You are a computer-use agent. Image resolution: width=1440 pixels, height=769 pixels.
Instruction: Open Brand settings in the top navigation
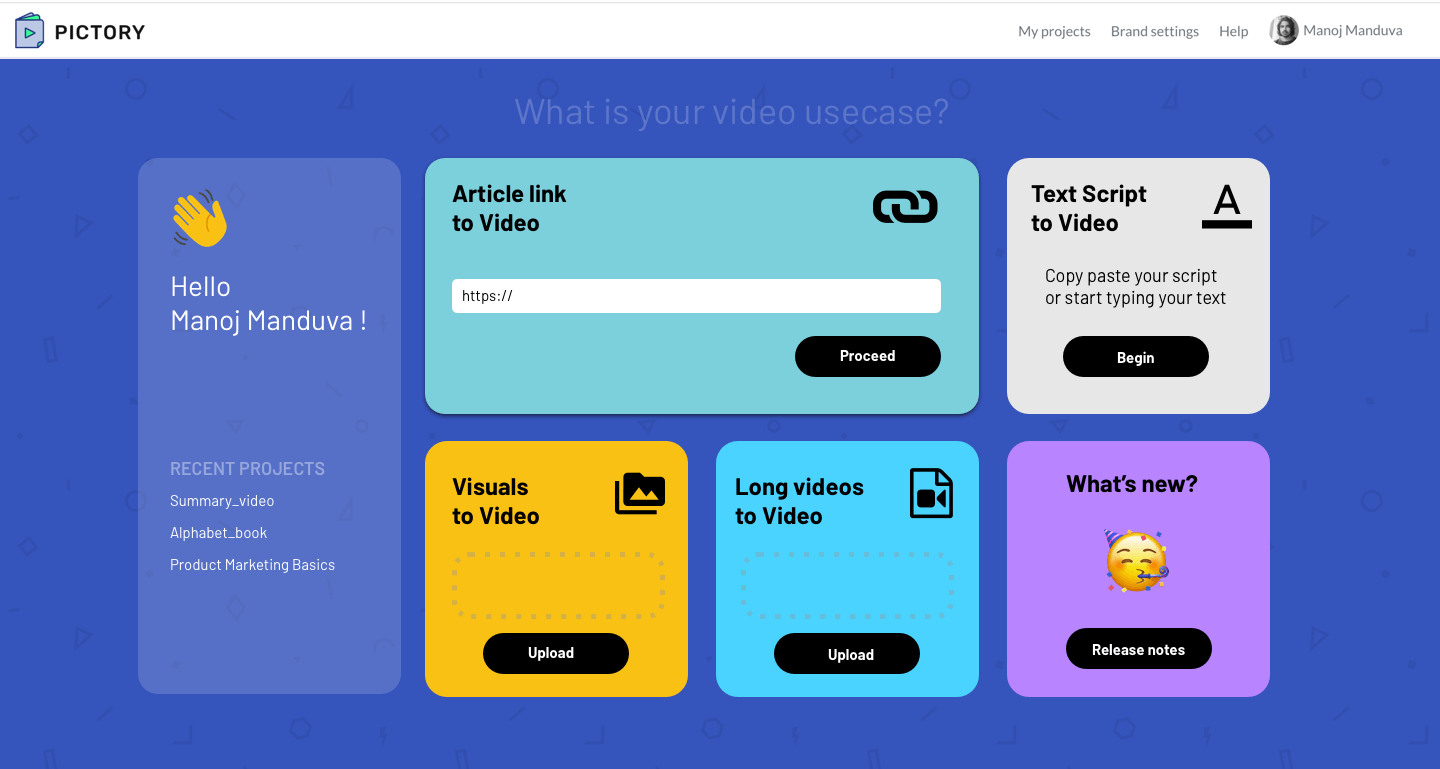[1154, 31]
